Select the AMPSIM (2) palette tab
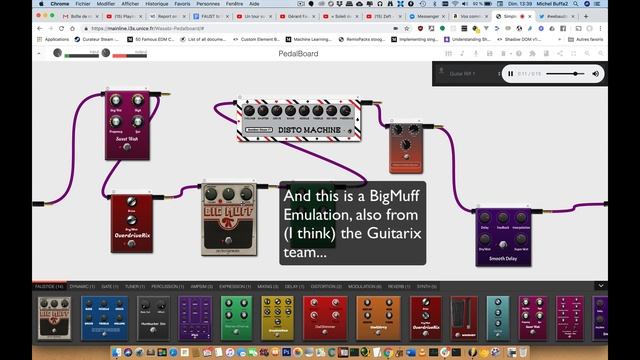This screenshot has width=640, height=360. click(x=202, y=287)
